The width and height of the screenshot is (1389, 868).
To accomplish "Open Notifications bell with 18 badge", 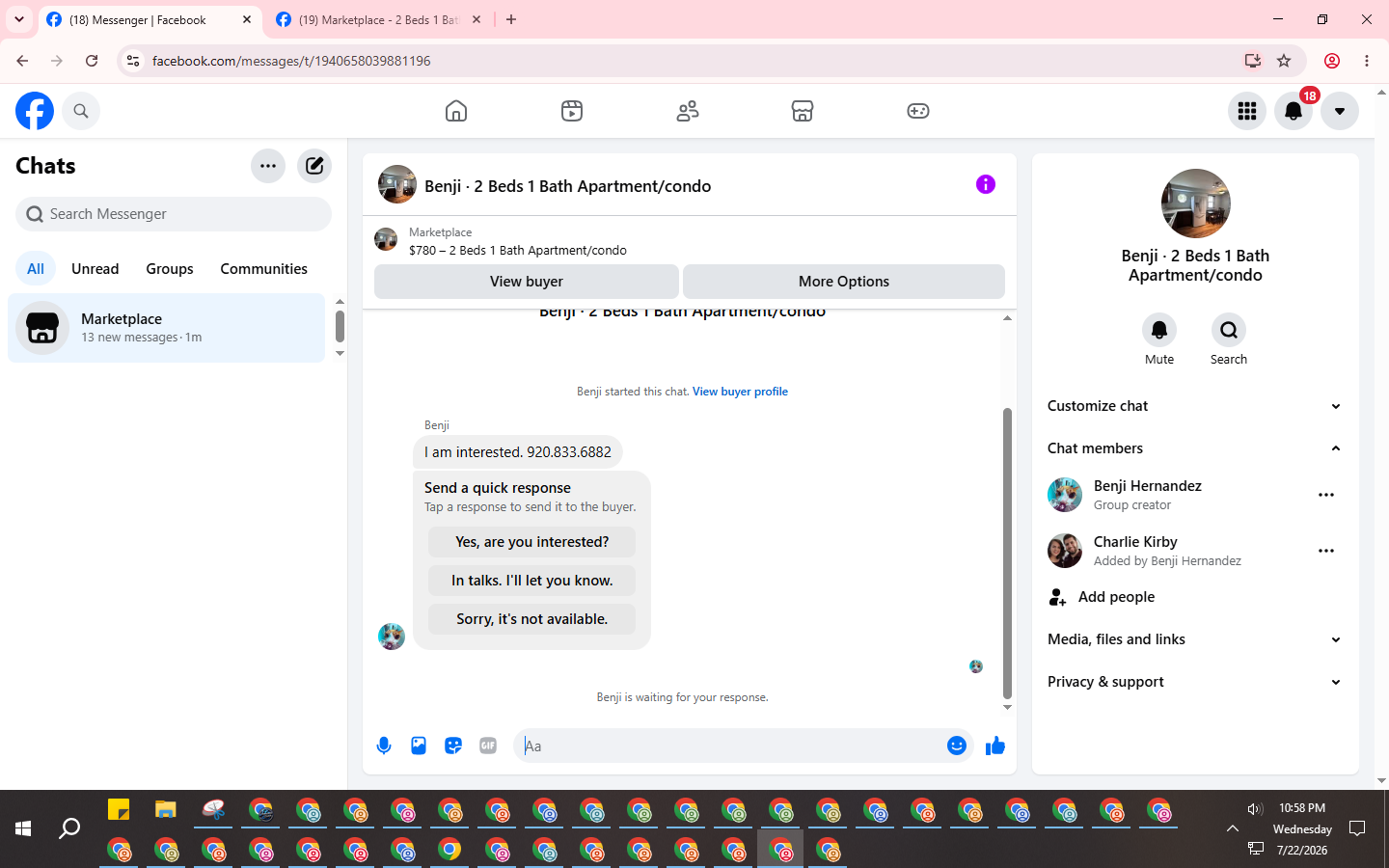I will click(1294, 111).
